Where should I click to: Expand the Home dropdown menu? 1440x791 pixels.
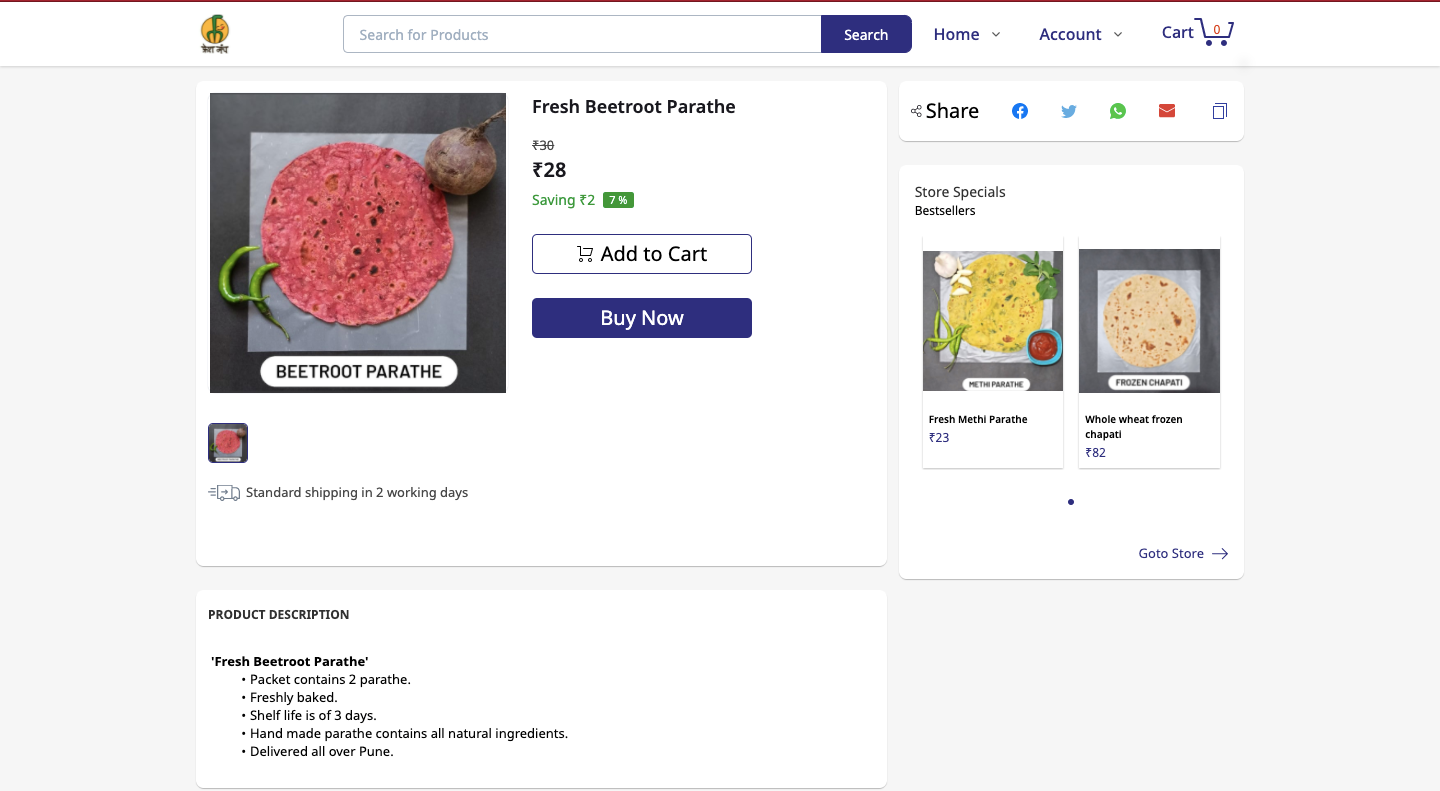click(966, 34)
